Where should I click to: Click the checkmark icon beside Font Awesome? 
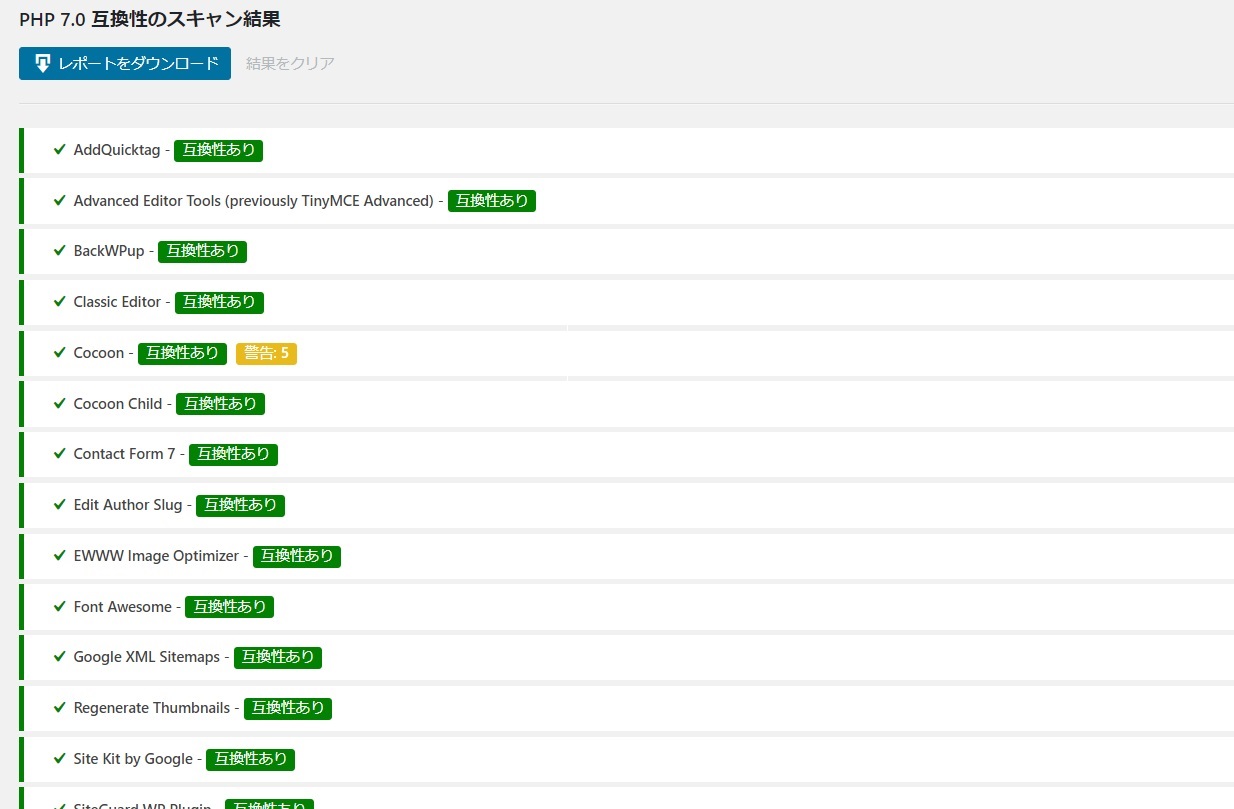(60, 607)
